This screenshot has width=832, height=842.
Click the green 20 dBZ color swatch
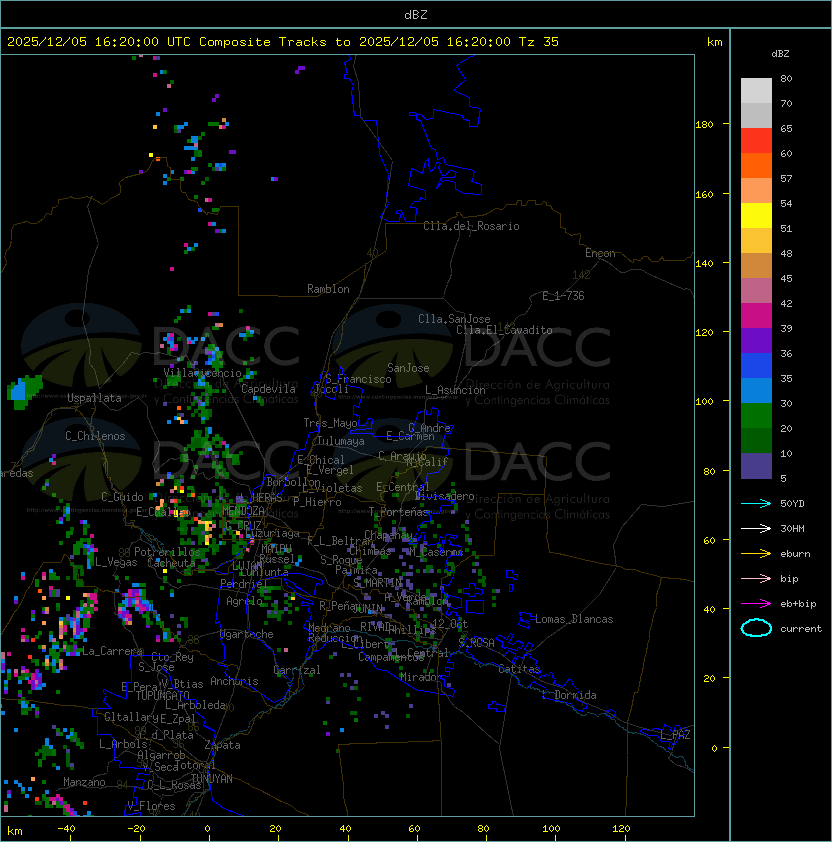[756, 416]
